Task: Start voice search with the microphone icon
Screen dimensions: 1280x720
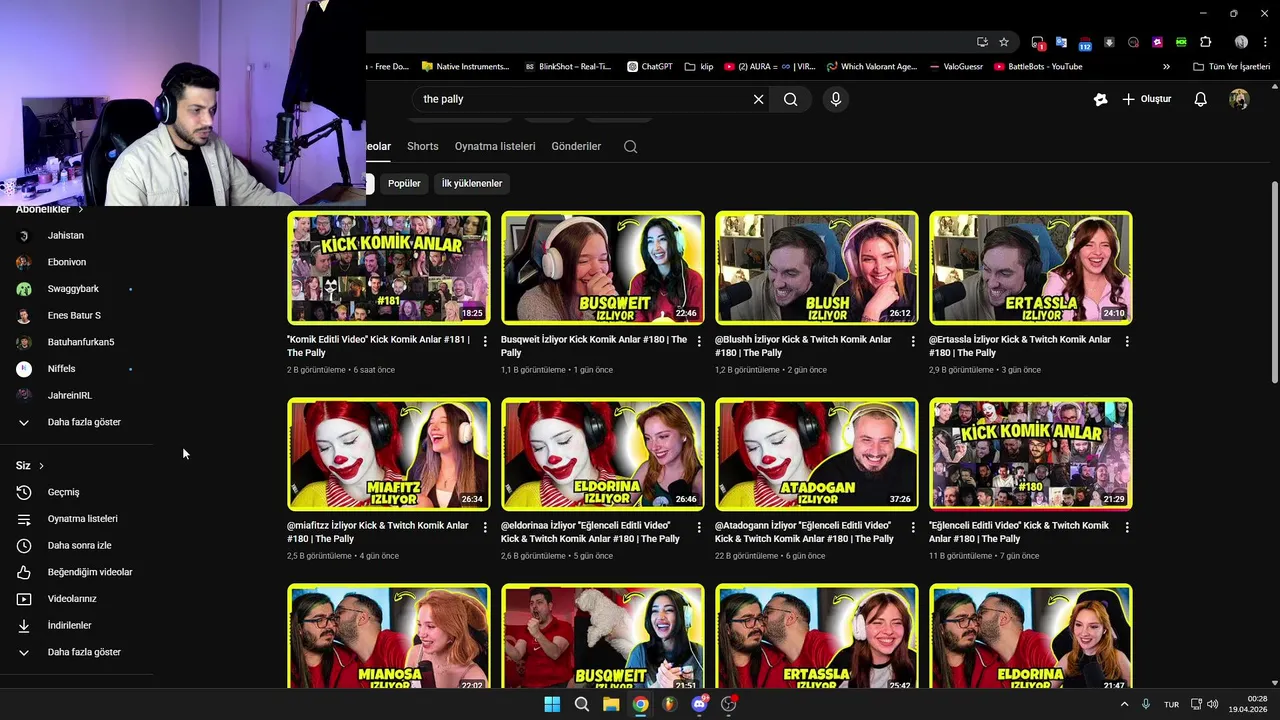Action: click(836, 99)
